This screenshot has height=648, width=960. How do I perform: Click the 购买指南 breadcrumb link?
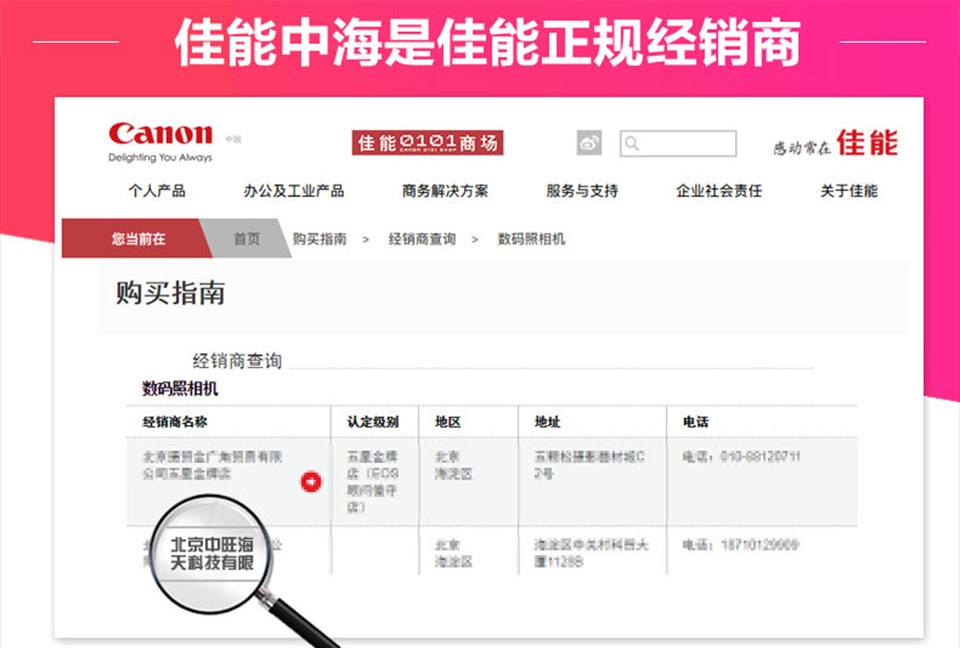tap(320, 239)
